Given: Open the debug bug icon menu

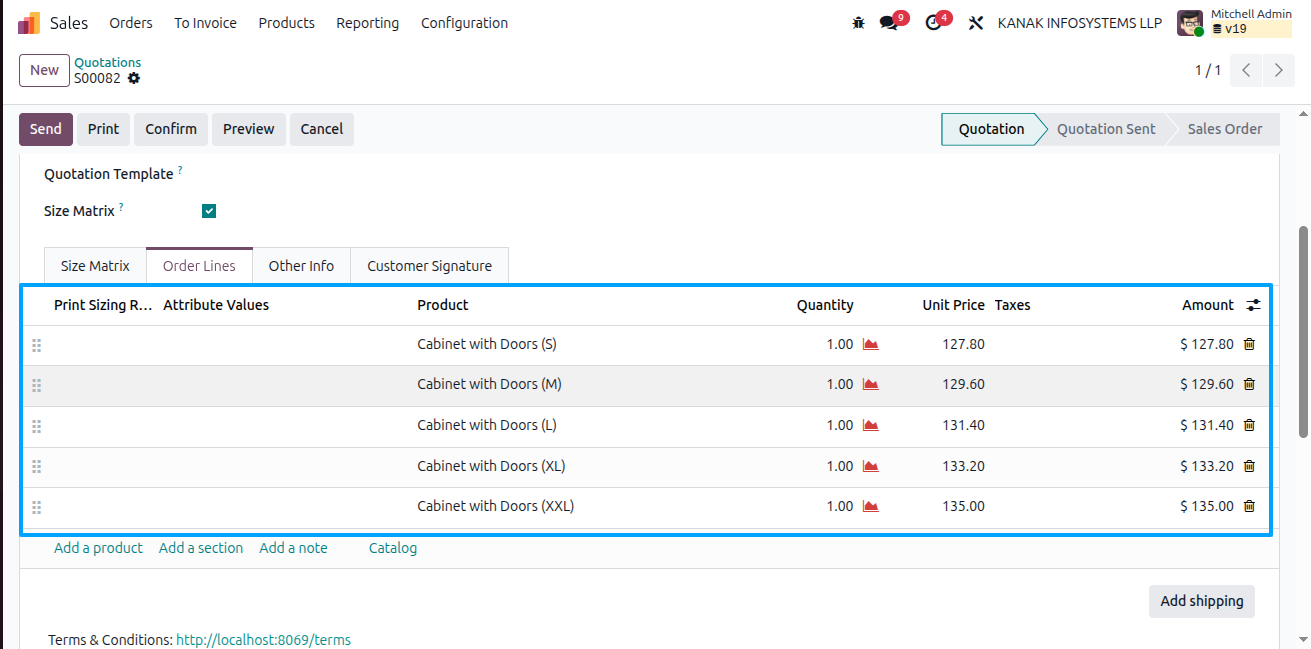Looking at the screenshot, I should [x=858, y=23].
